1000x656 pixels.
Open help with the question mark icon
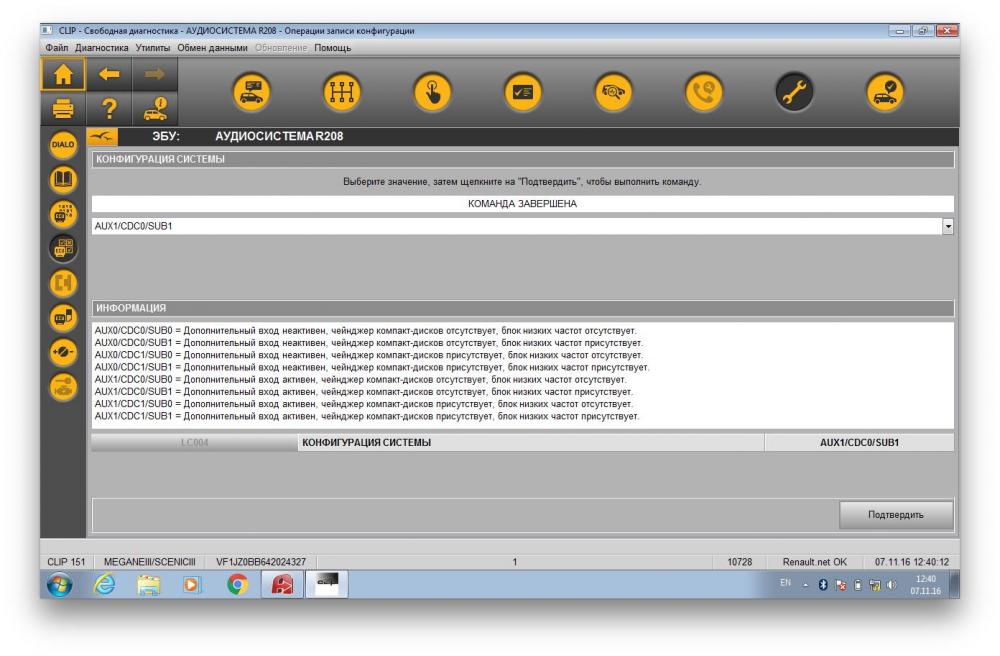point(109,109)
